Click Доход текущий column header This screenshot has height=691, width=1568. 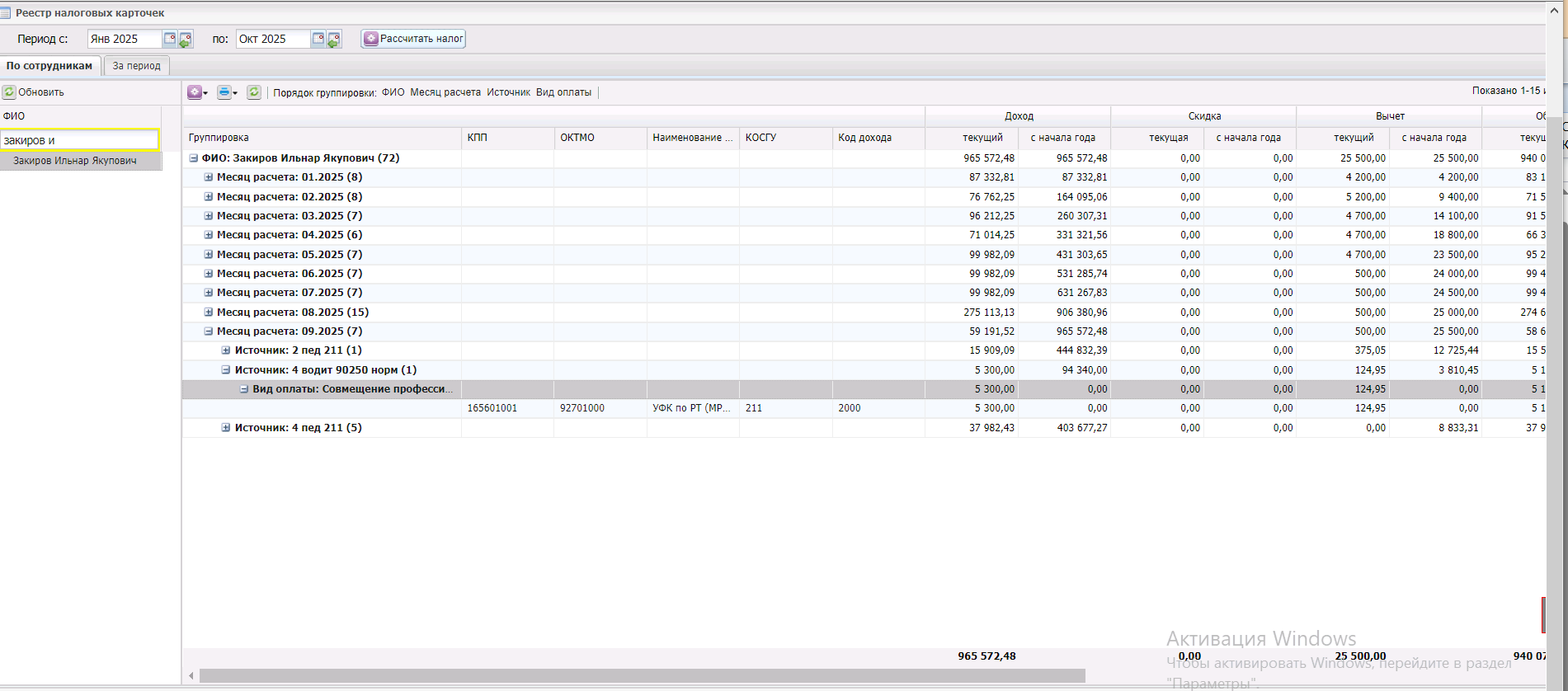point(972,138)
